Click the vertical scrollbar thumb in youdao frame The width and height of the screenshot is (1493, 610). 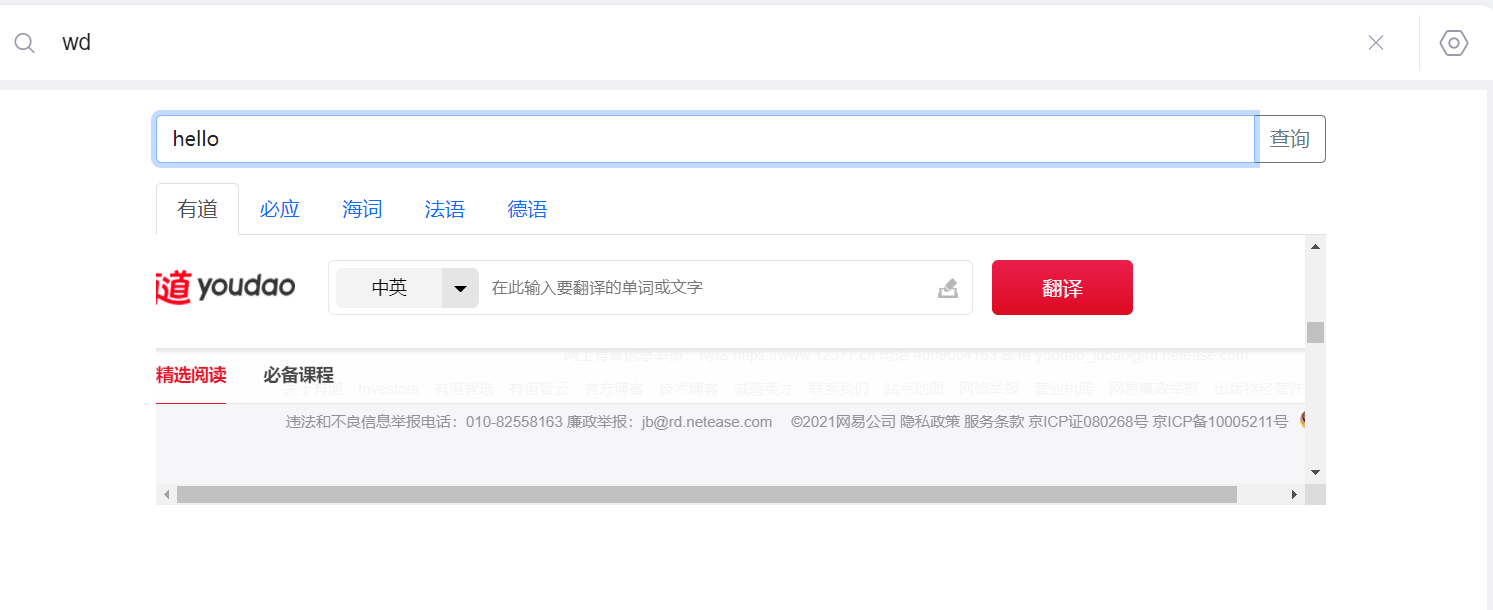coord(1315,332)
